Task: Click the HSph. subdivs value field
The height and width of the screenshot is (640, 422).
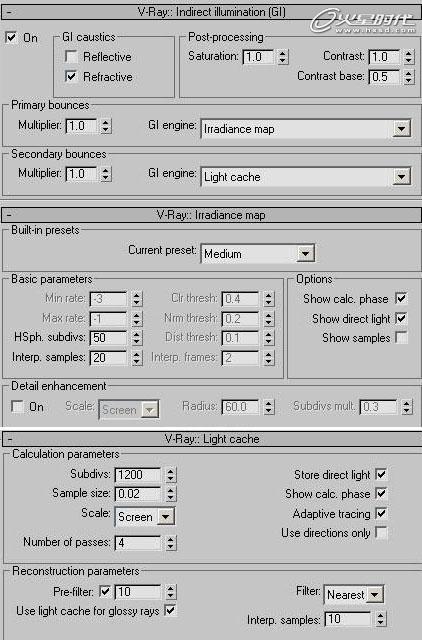Action: [109, 338]
